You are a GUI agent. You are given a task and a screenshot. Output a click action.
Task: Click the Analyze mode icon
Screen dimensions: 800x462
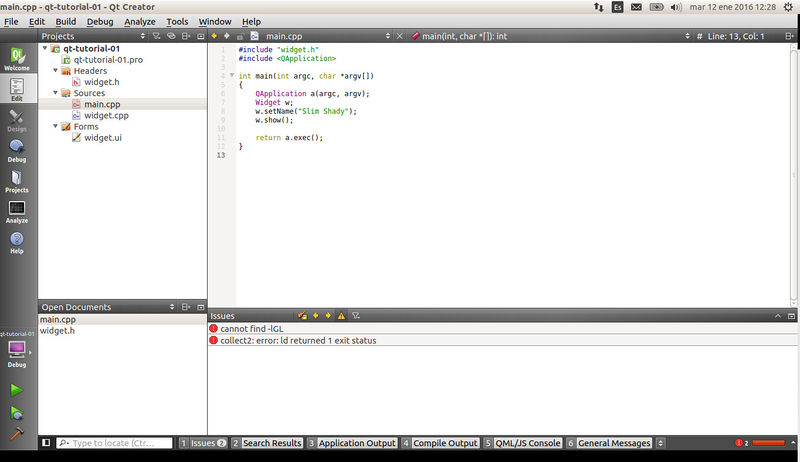coord(16,211)
